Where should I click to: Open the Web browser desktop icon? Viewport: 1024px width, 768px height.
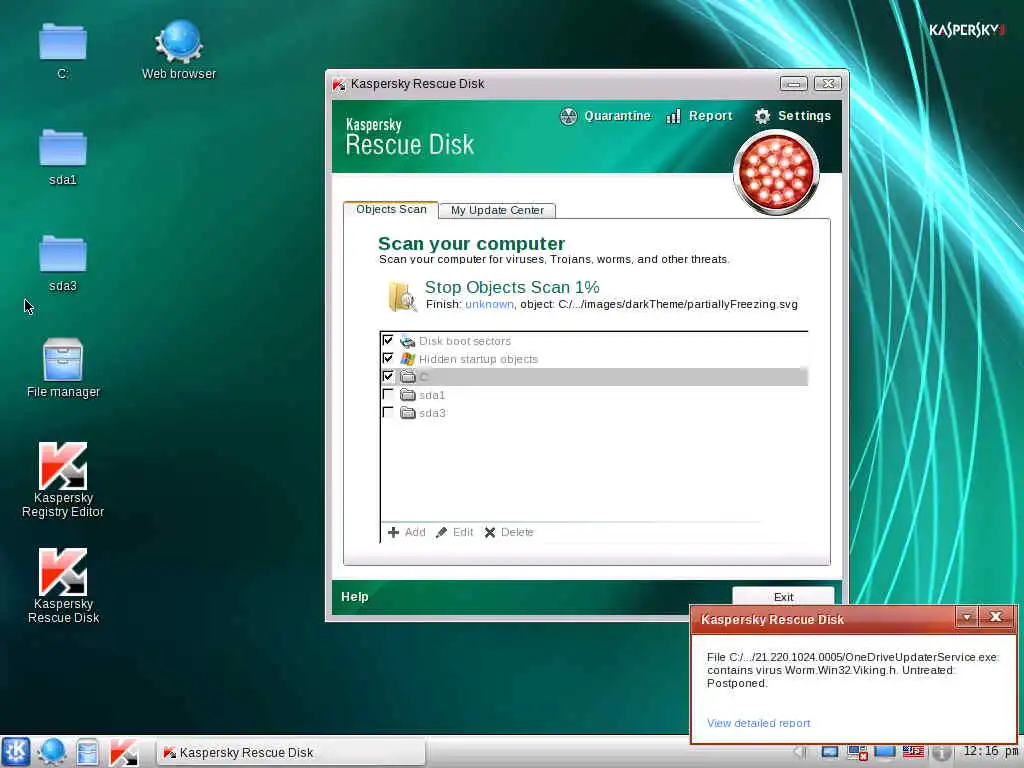point(179,51)
